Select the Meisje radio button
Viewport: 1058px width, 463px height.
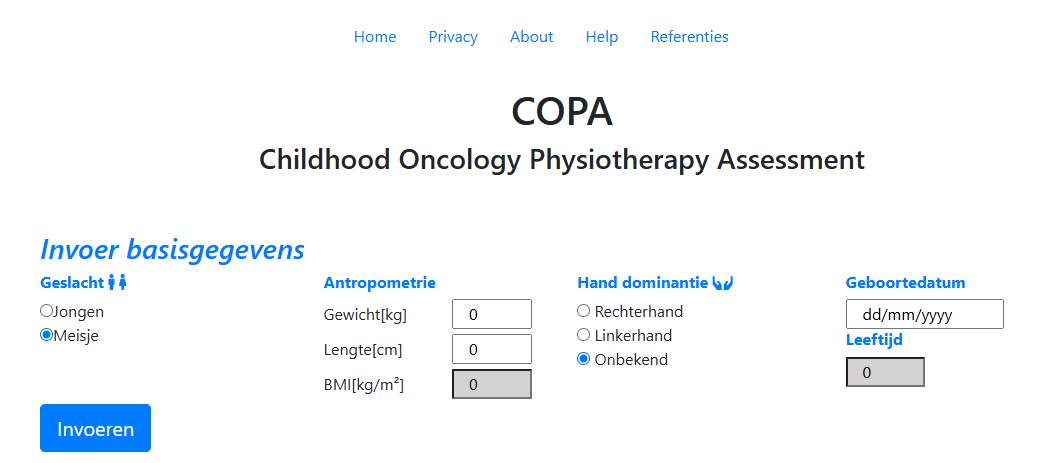[x=46, y=335]
